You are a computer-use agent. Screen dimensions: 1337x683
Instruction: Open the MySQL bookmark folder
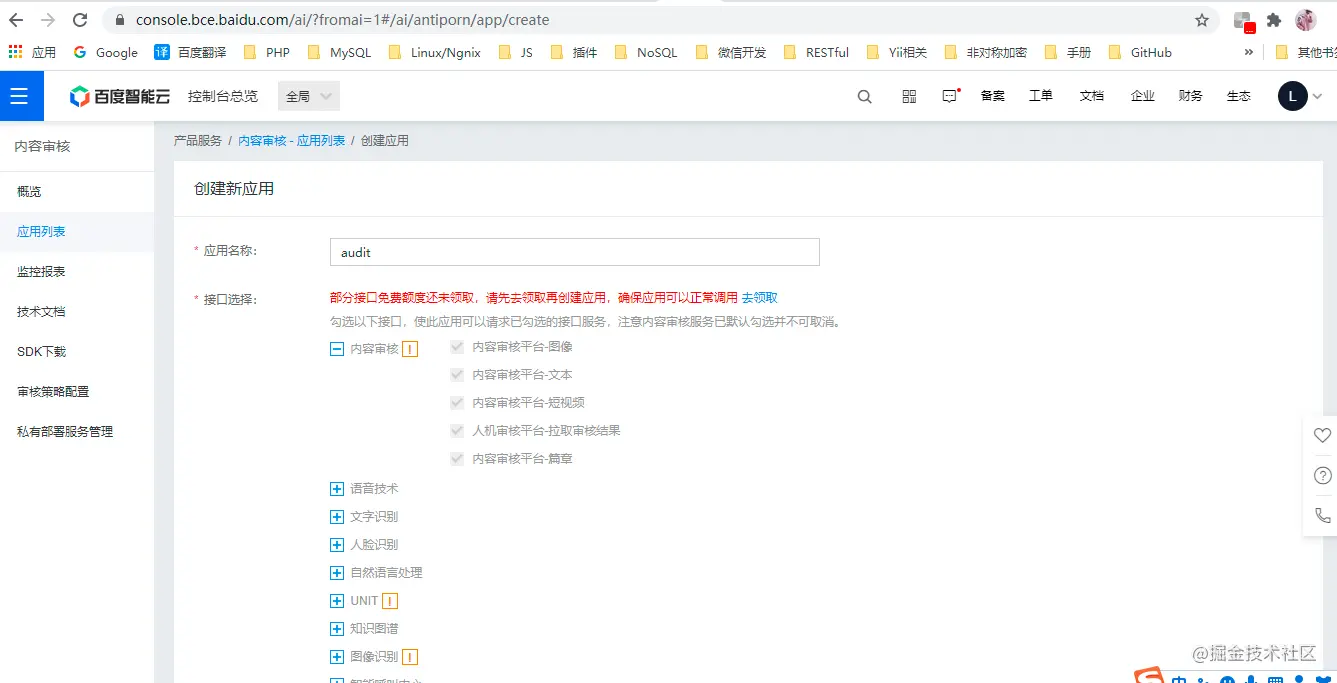339,52
